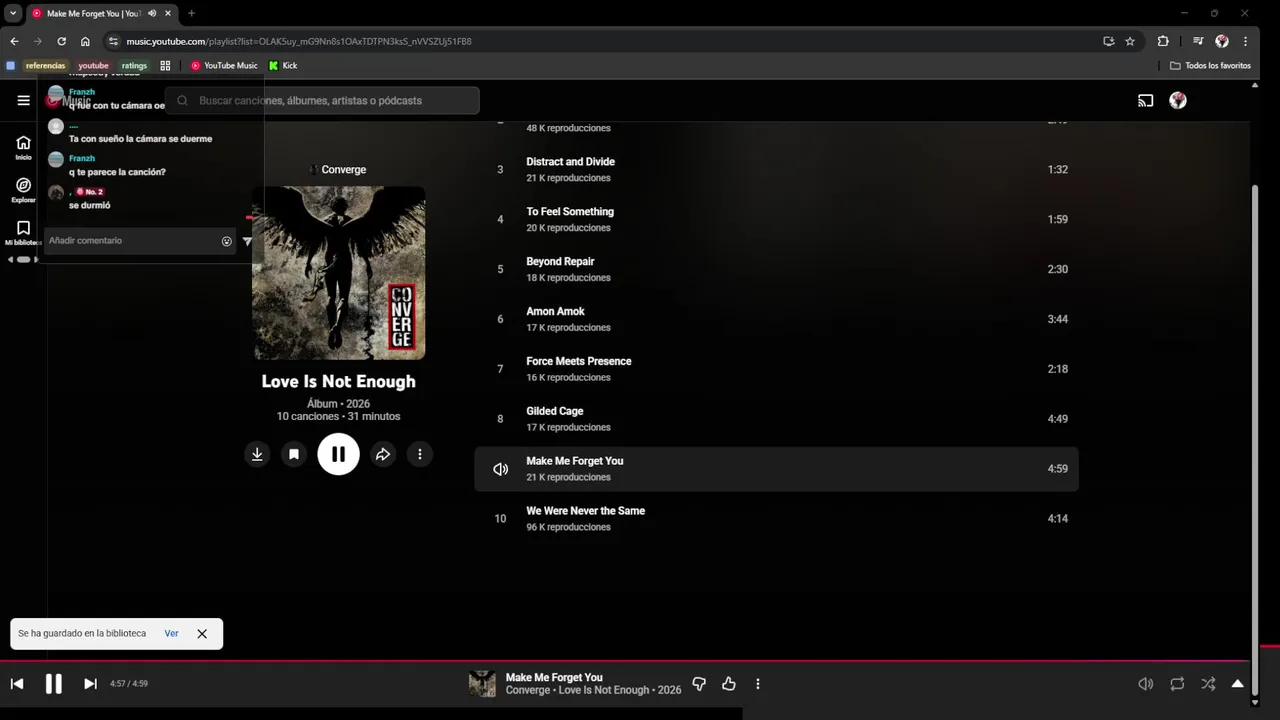Open the youtube bookmark folder
This screenshot has width=1280, height=720.
(x=93, y=66)
